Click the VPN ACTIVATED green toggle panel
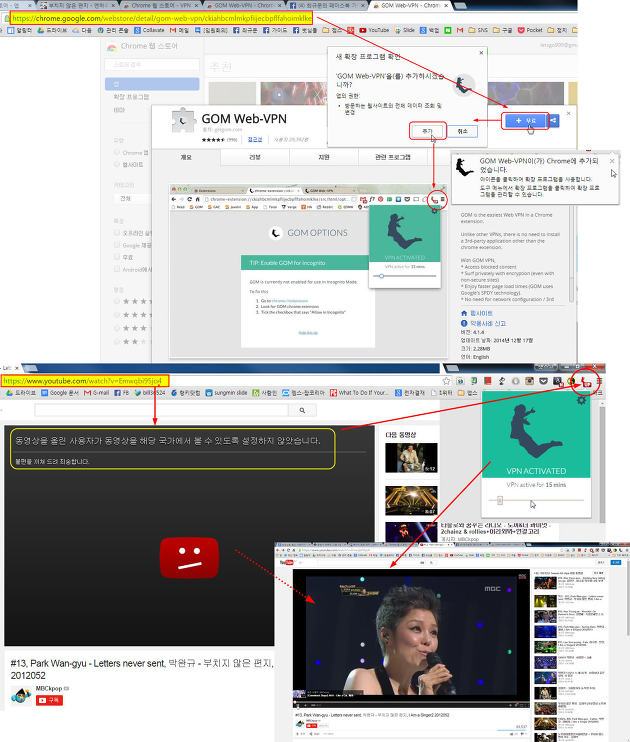The image size is (630, 742). click(536, 434)
